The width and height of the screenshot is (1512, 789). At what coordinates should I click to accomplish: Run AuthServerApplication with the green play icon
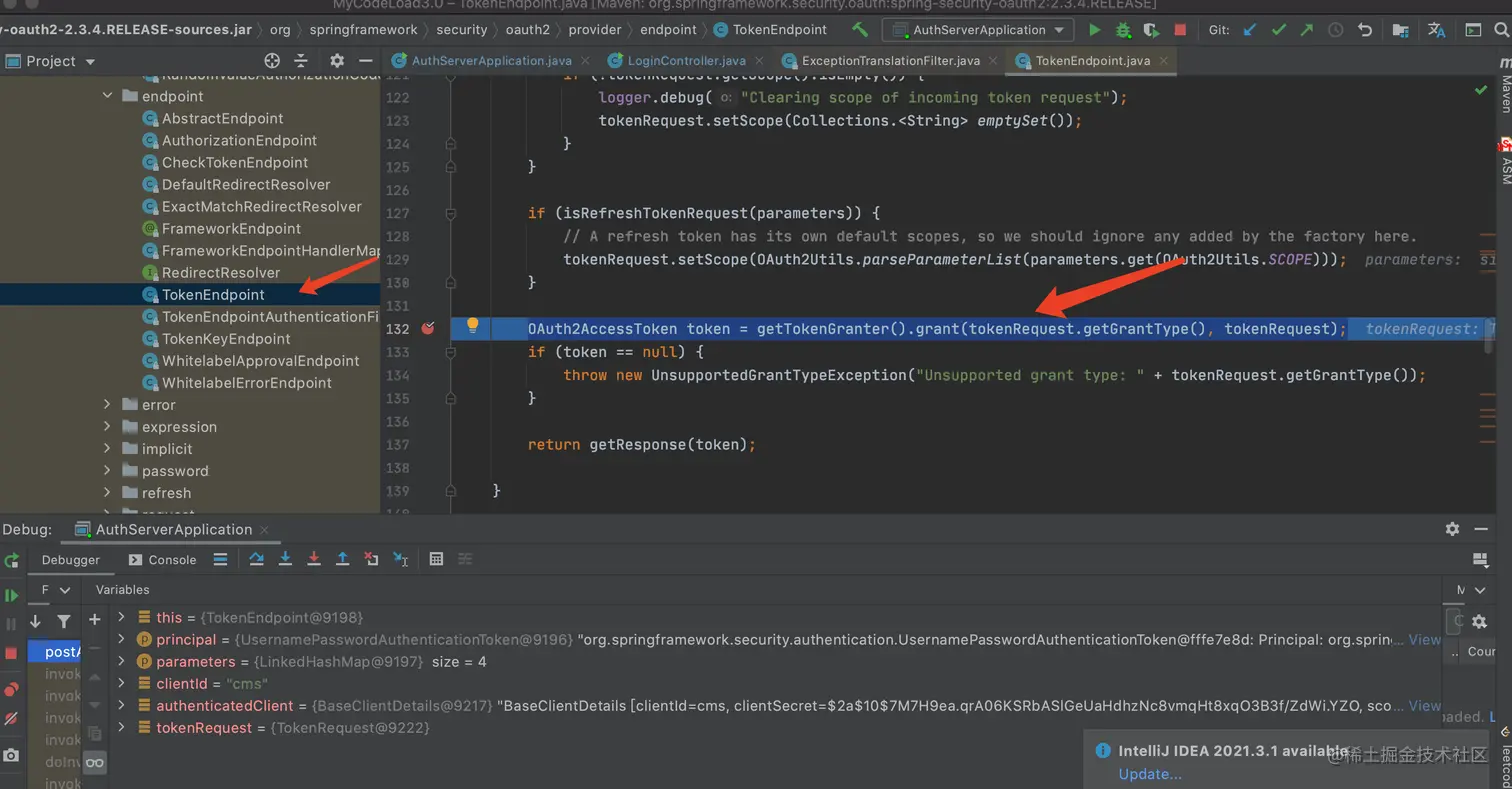[x=1095, y=30]
